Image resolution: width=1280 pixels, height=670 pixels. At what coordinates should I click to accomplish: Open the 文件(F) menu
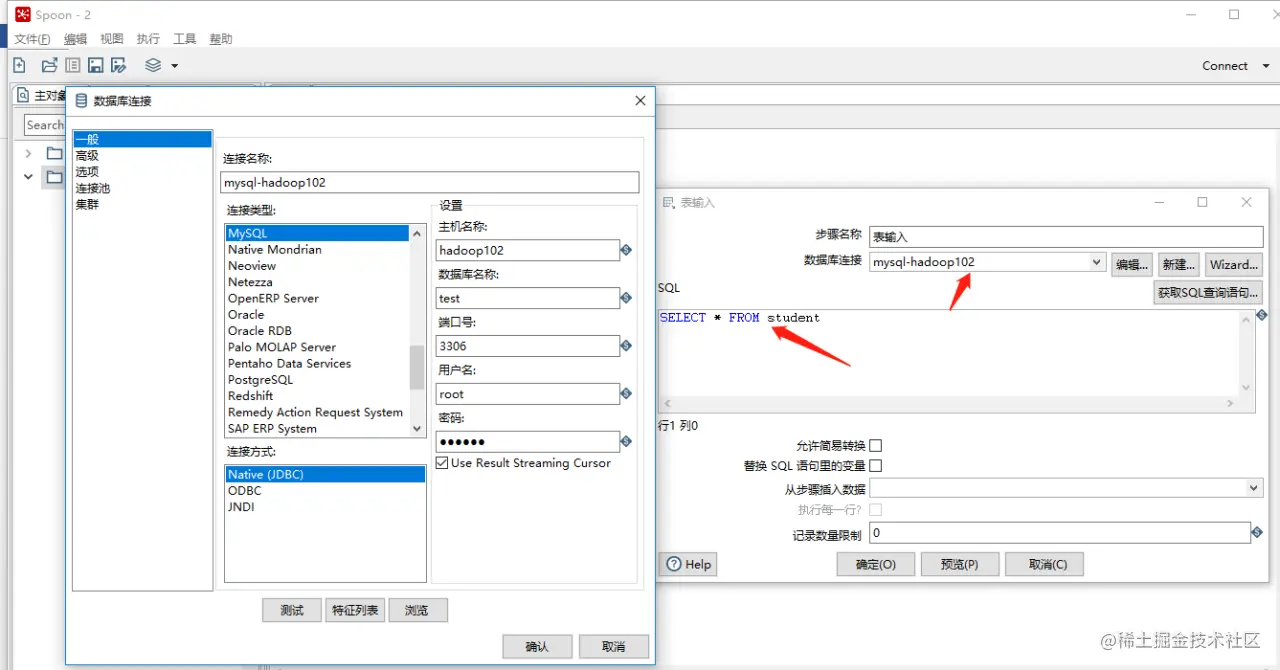coord(32,39)
